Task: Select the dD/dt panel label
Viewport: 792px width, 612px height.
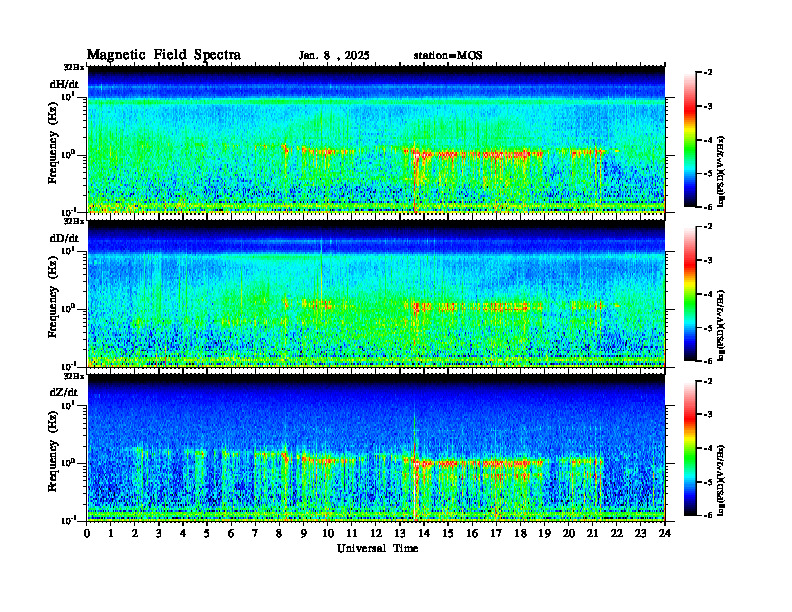Action: coord(64,238)
